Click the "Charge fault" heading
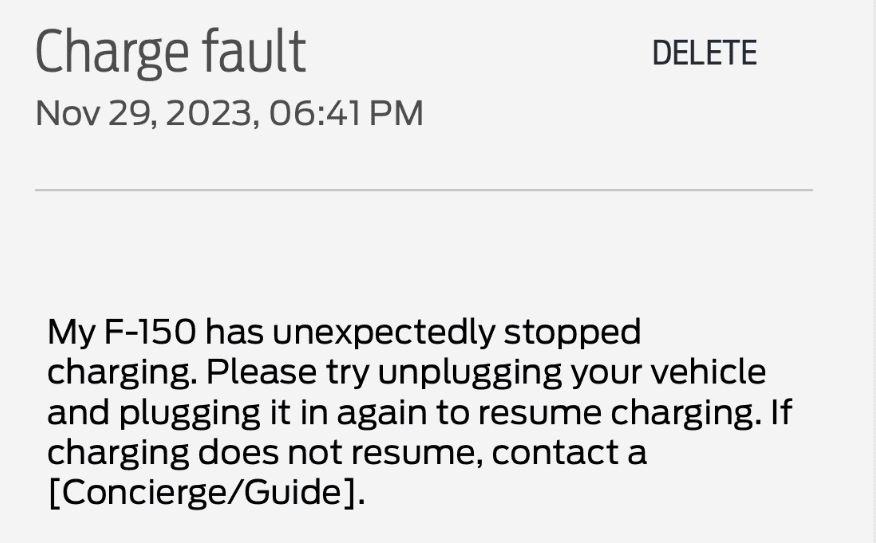The width and height of the screenshot is (876, 543). [x=170, y=53]
